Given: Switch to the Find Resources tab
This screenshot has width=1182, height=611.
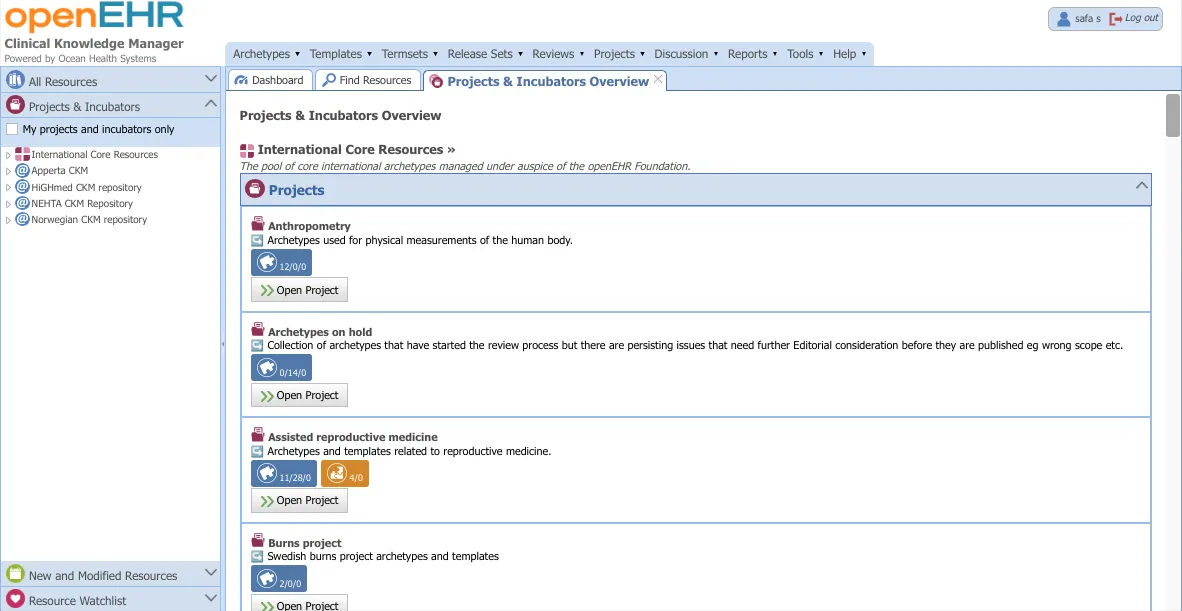Looking at the screenshot, I should (367, 80).
